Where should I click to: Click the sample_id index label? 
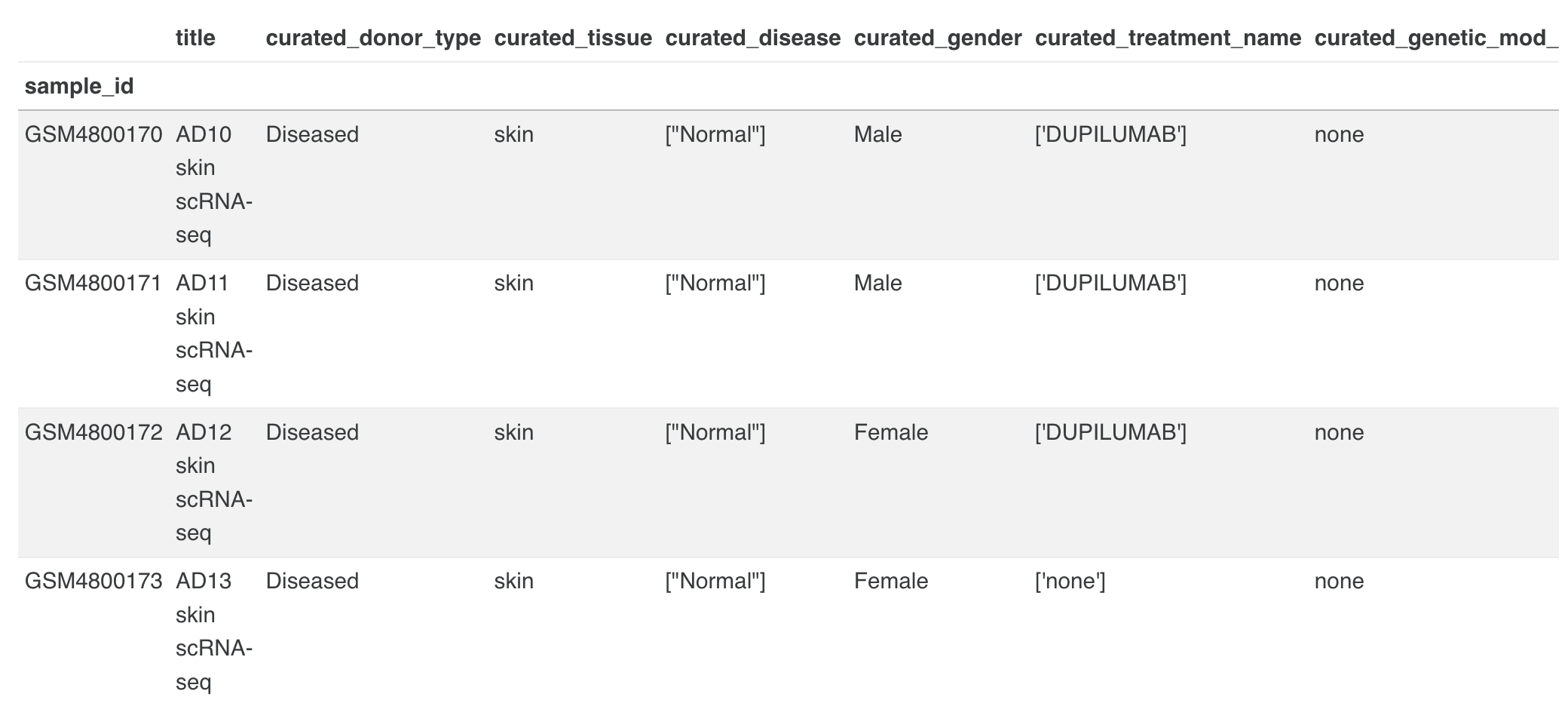(x=79, y=86)
